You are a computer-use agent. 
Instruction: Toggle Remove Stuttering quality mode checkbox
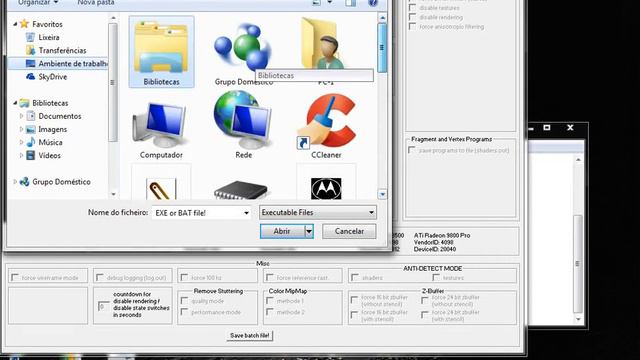pyautogui.click(x=184, y=301)
